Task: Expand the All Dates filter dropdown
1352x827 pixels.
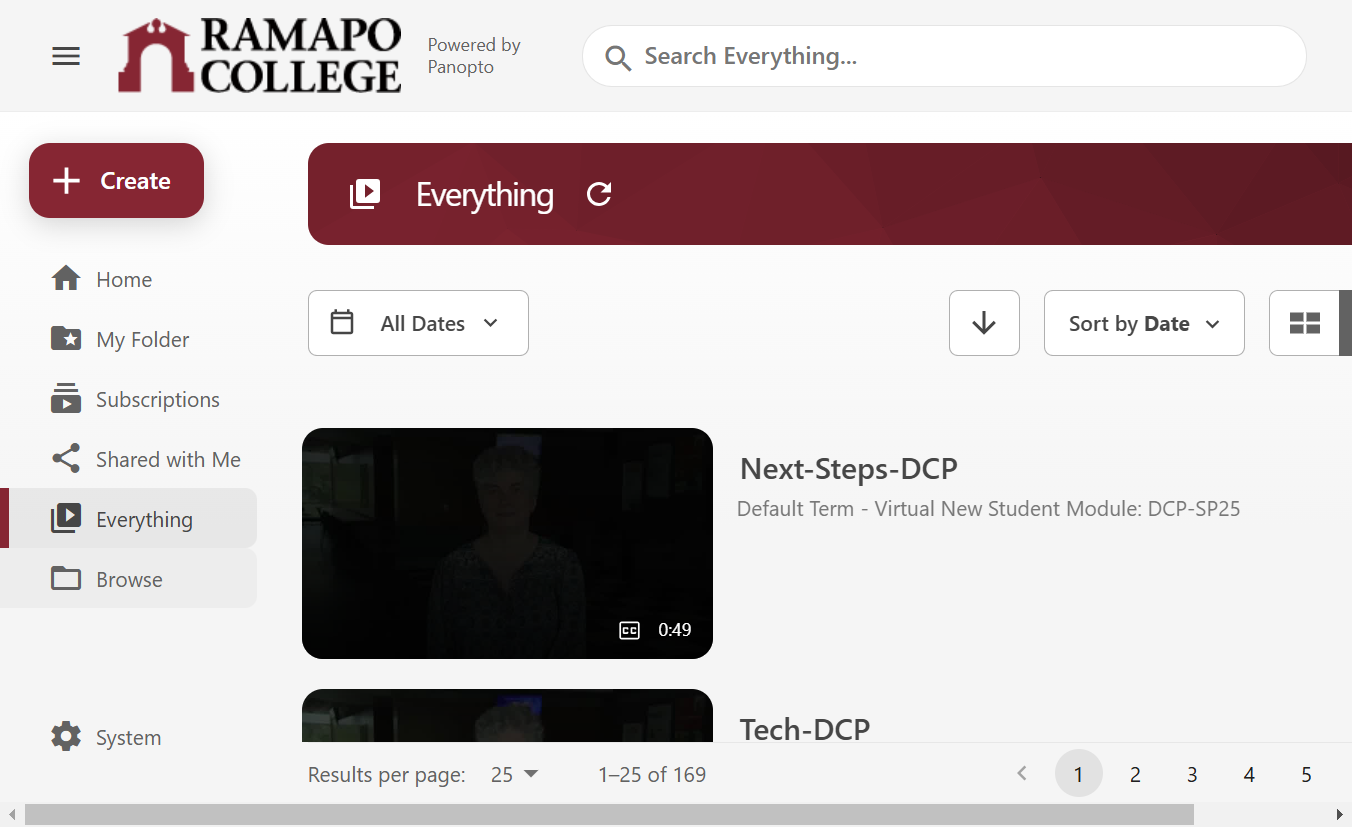Action: 418,323
